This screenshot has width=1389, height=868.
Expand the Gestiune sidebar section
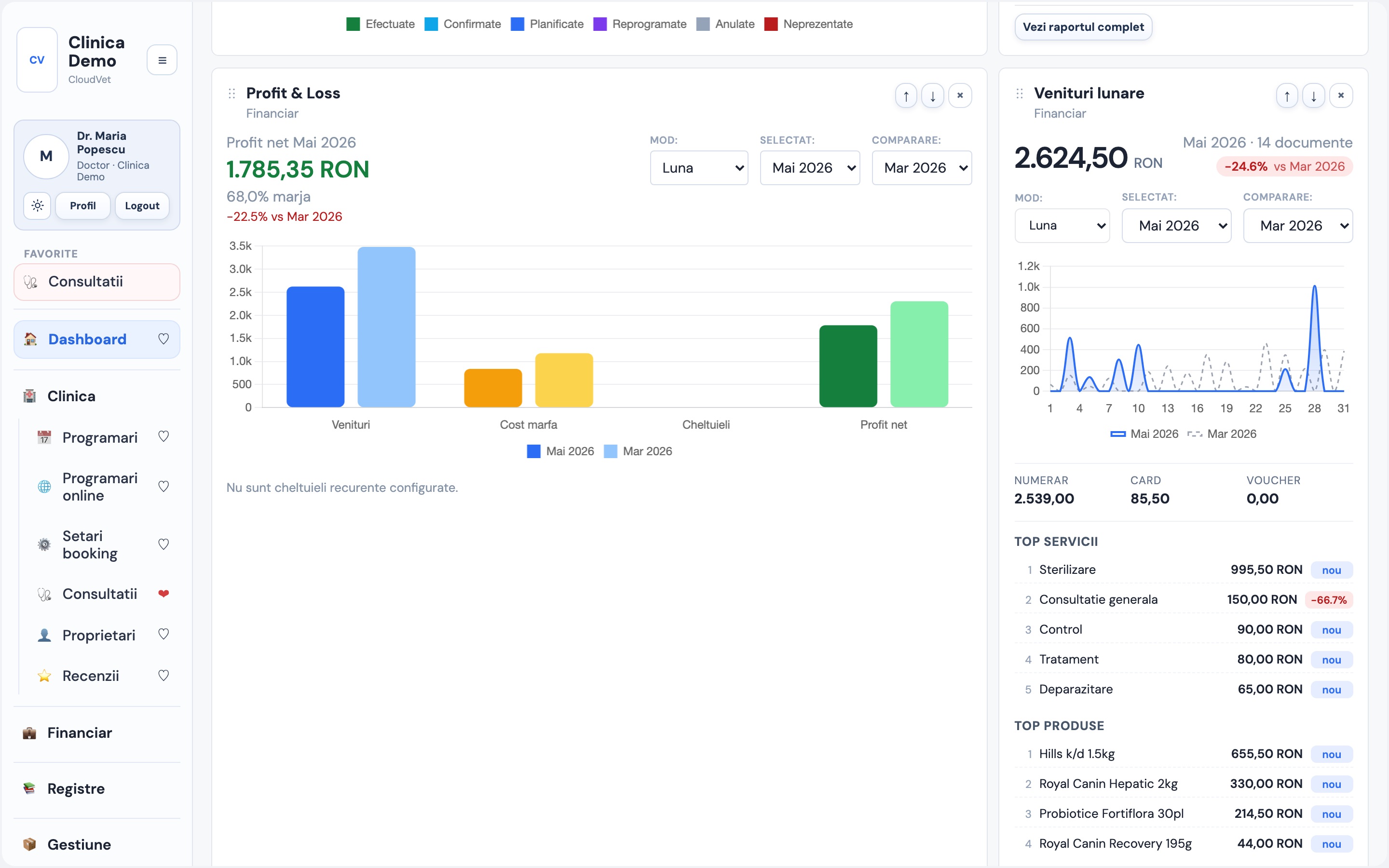coord(97,844)
